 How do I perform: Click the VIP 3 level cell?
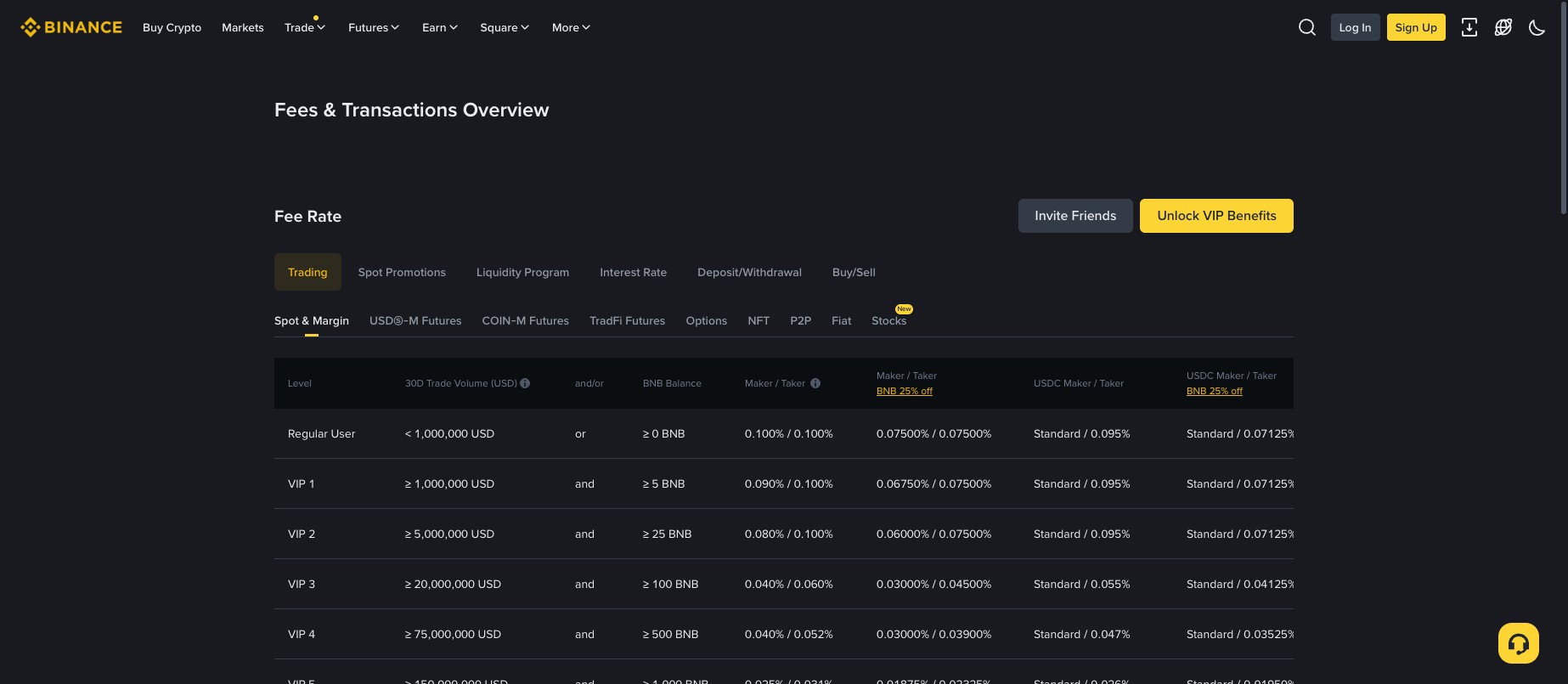pyautogui.click(x=302, y=584)
